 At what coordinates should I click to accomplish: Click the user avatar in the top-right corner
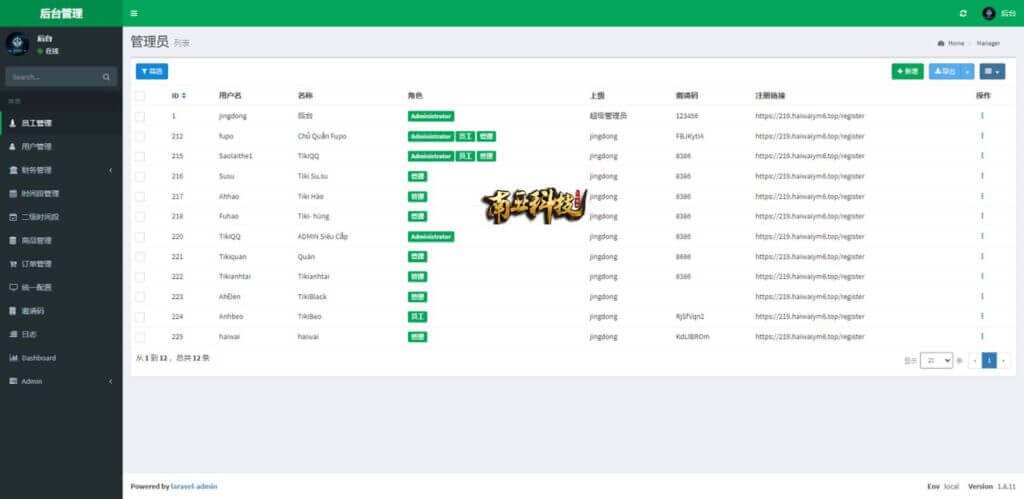click(x=988, y=13)
